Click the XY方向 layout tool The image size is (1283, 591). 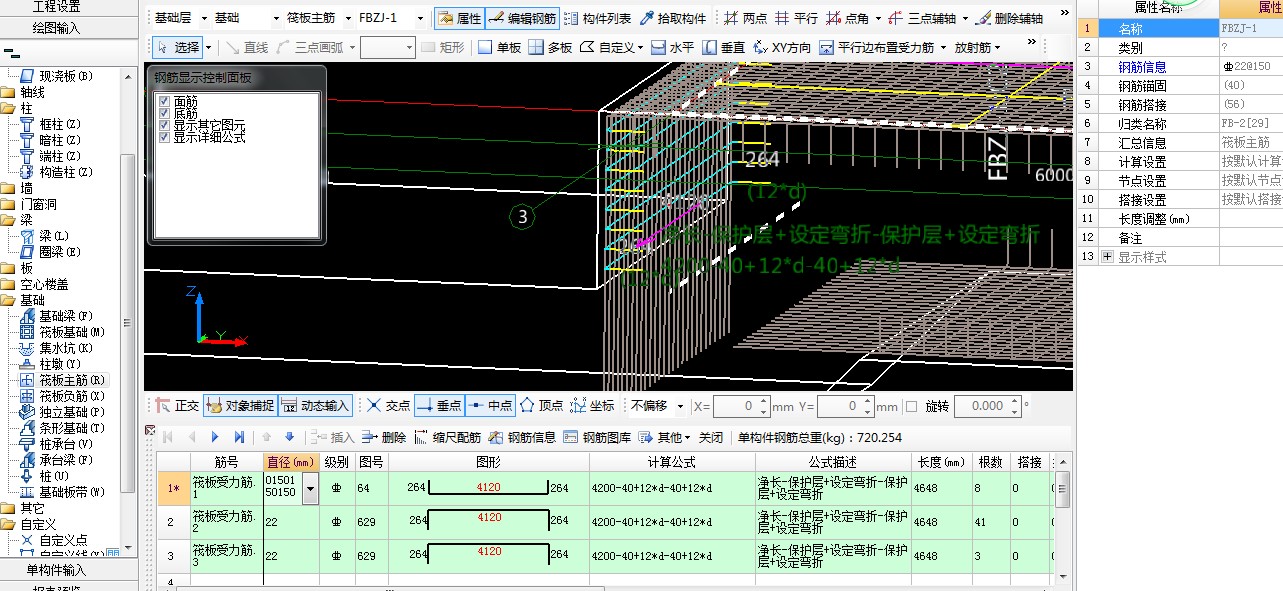coord(782,47)
